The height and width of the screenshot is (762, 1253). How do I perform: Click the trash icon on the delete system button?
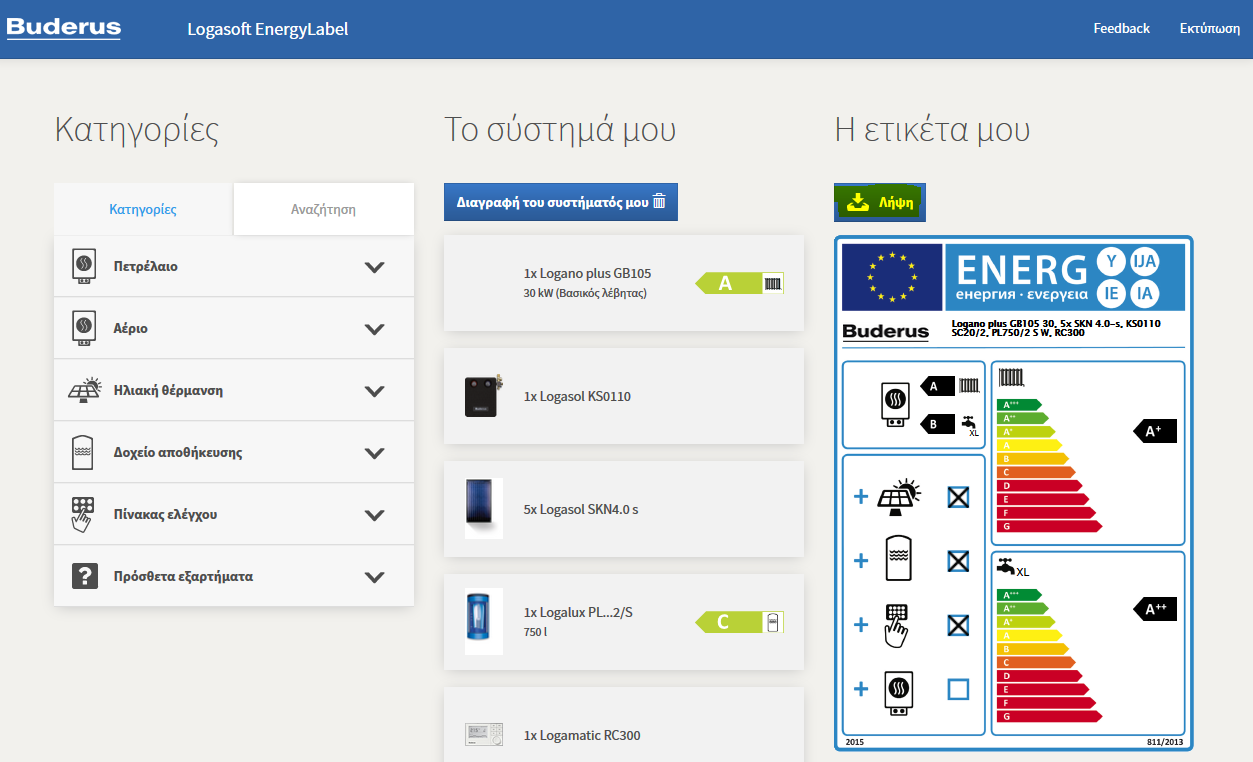[659, 201]
